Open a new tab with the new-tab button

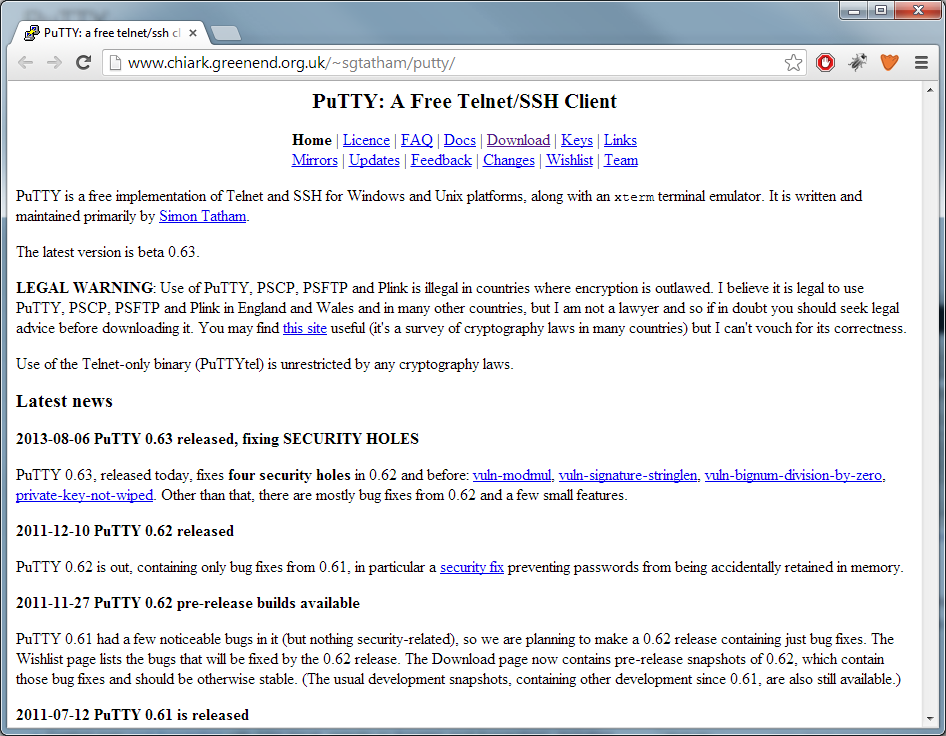226,33
